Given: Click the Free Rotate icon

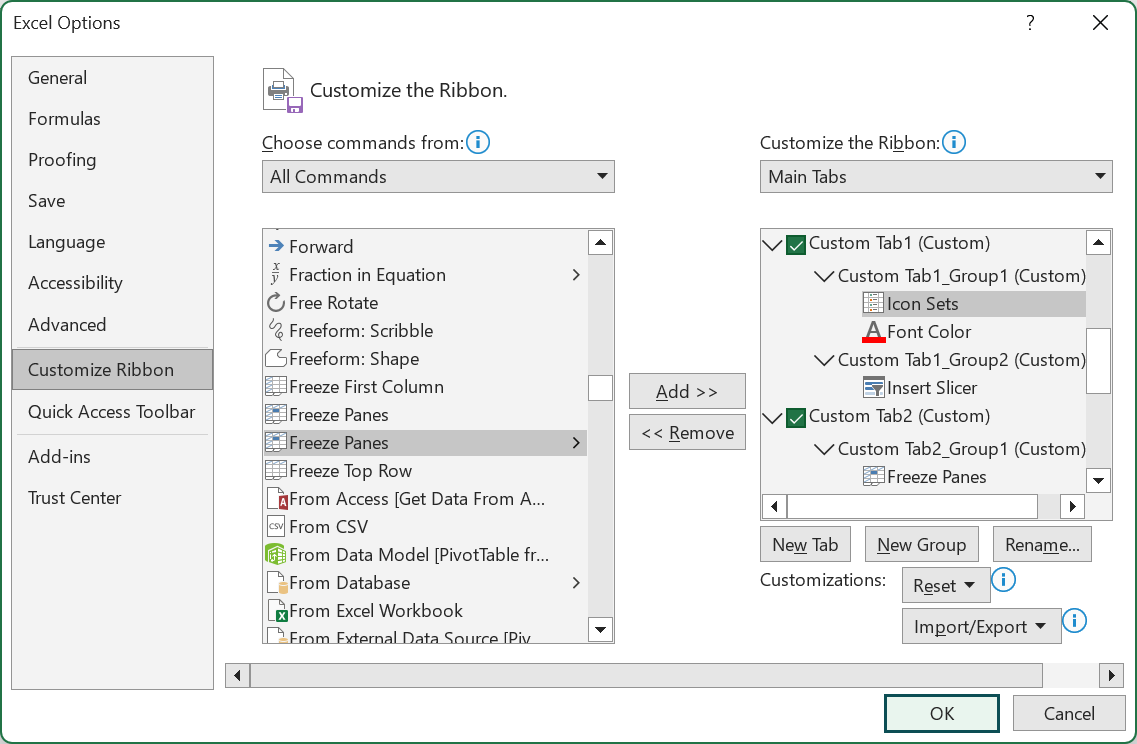Looking at the screenshot, I should click(276, 302).
